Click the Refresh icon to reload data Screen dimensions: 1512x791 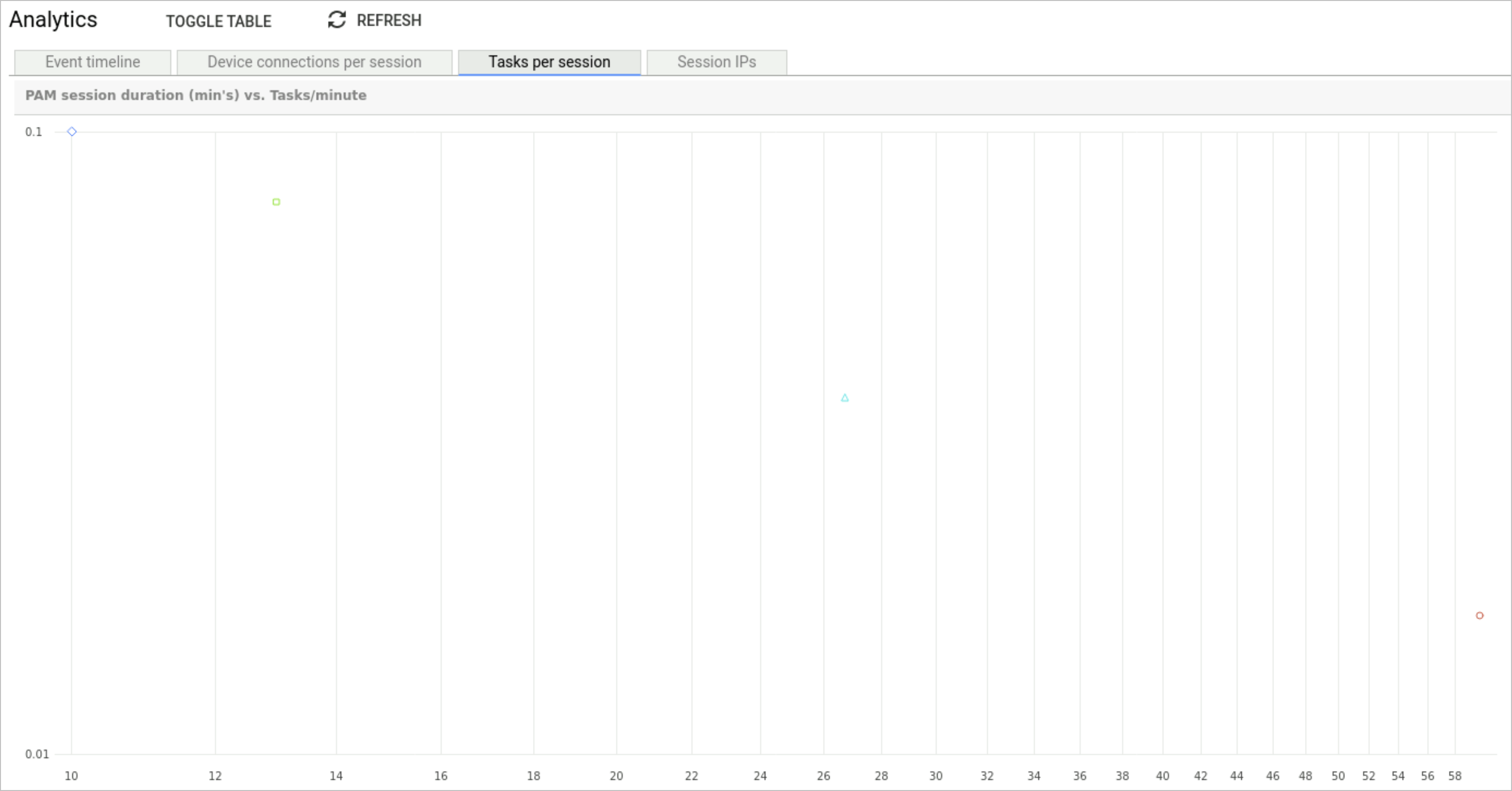pyautogui.click(x=337, y=20)
